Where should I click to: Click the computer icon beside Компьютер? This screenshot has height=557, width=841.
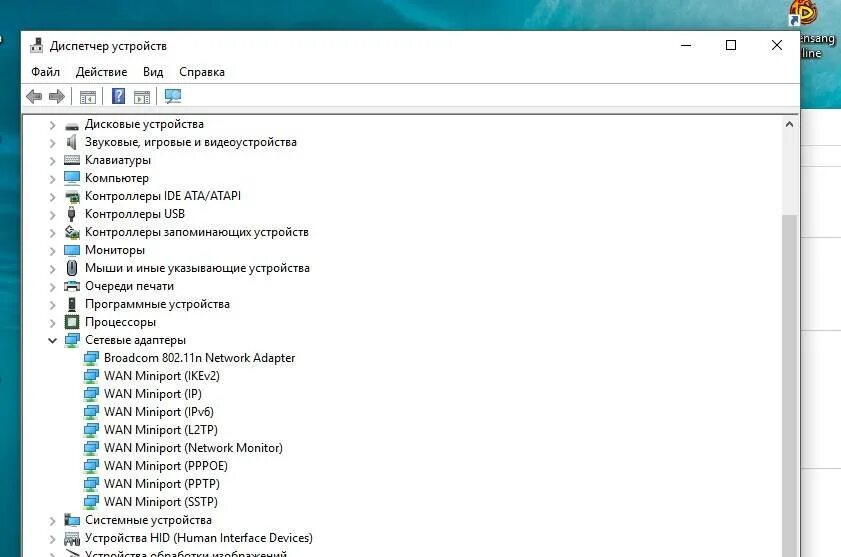click(72, 178)
